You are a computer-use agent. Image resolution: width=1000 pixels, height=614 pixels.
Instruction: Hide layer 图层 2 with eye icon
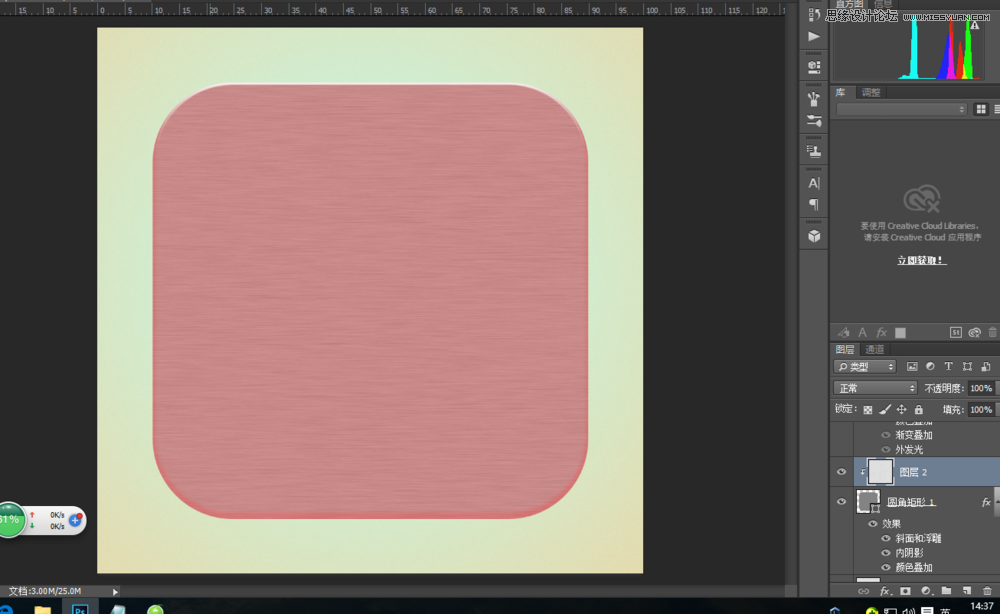[x=841, y=472]
